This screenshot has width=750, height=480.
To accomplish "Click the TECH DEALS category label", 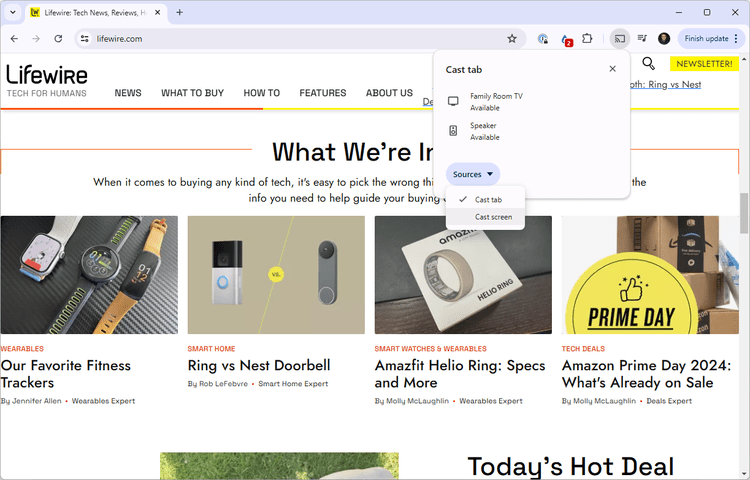I will [583, 349].
